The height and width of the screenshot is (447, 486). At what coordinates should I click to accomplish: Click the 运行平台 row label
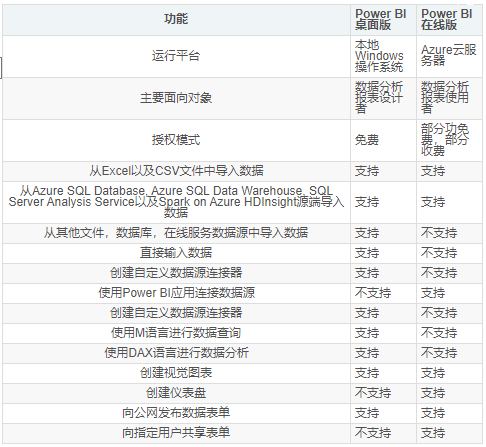tap(176, 56)
